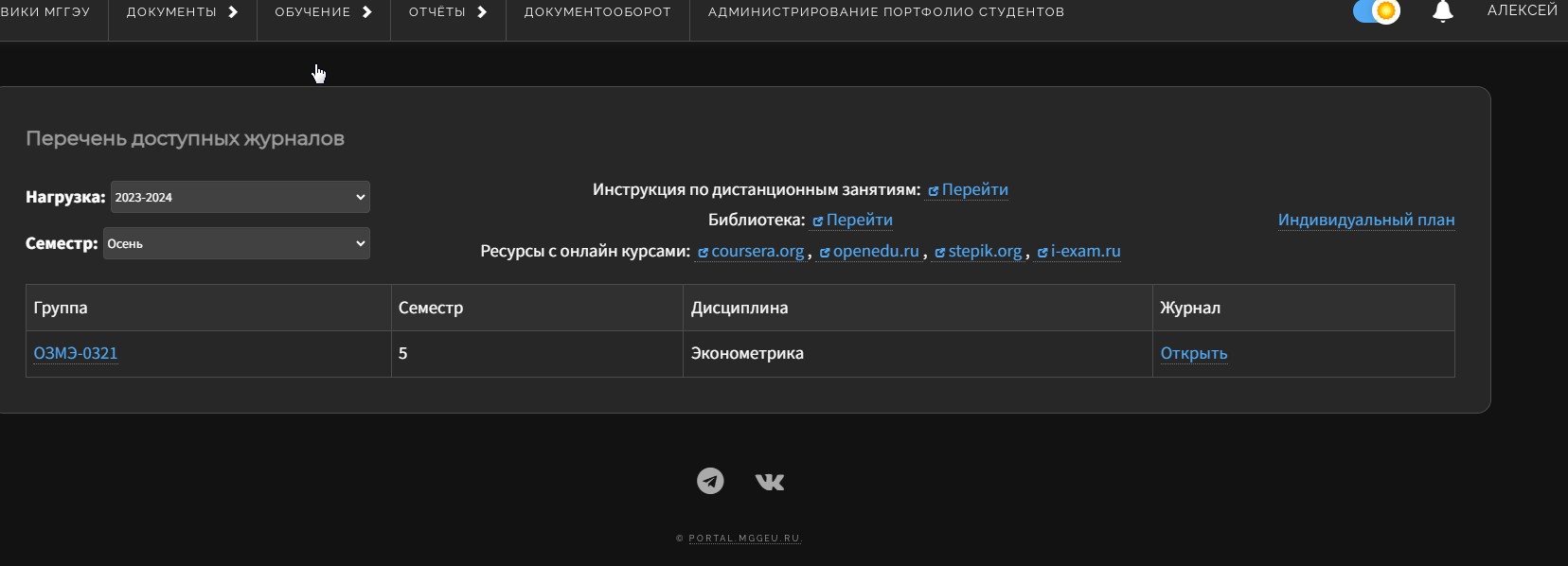Screen dimensions: 1568x566
Task: Toggle the light/dark theme switch
Action: (x=1376, y=11)
